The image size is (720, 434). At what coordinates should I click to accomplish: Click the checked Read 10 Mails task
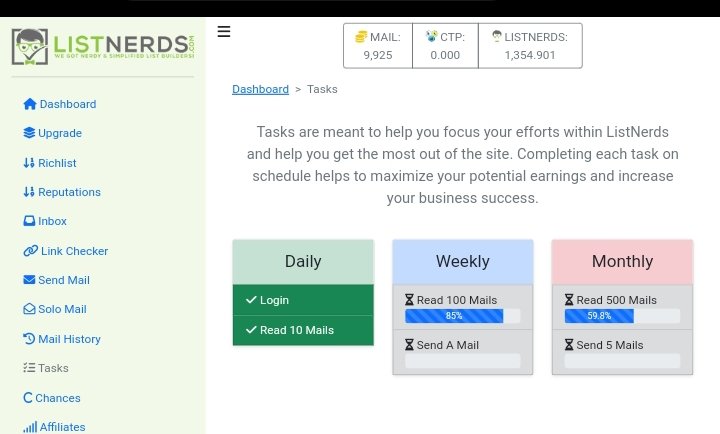pos(303,330)
